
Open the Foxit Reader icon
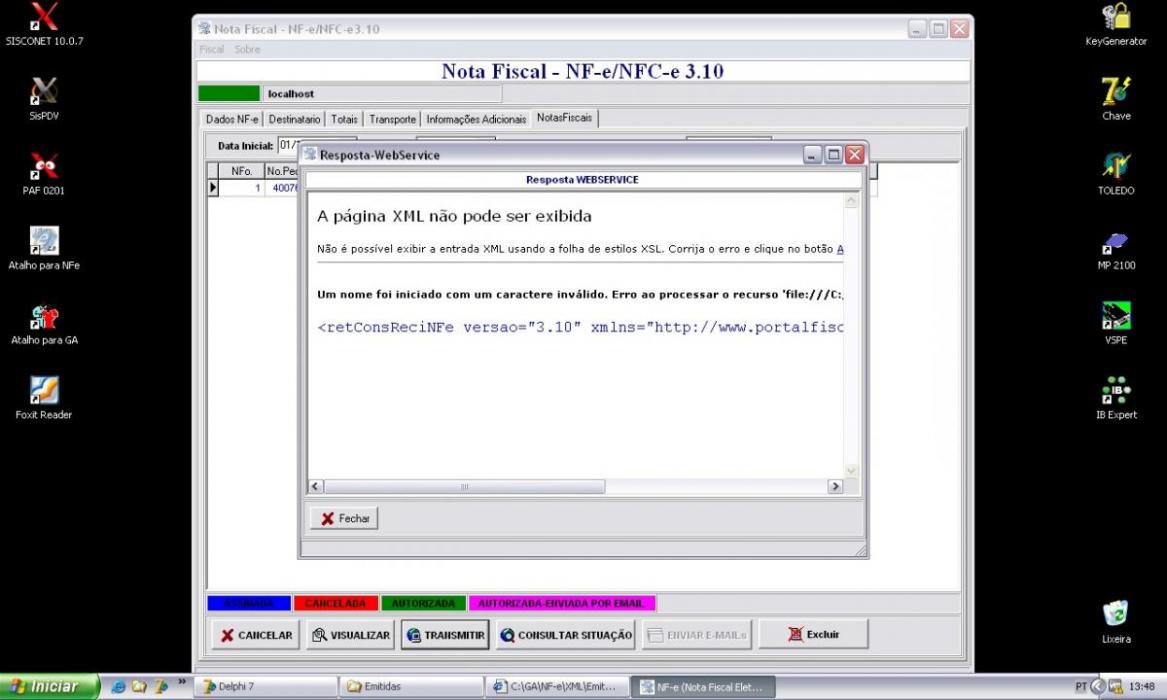pos(44,397)
